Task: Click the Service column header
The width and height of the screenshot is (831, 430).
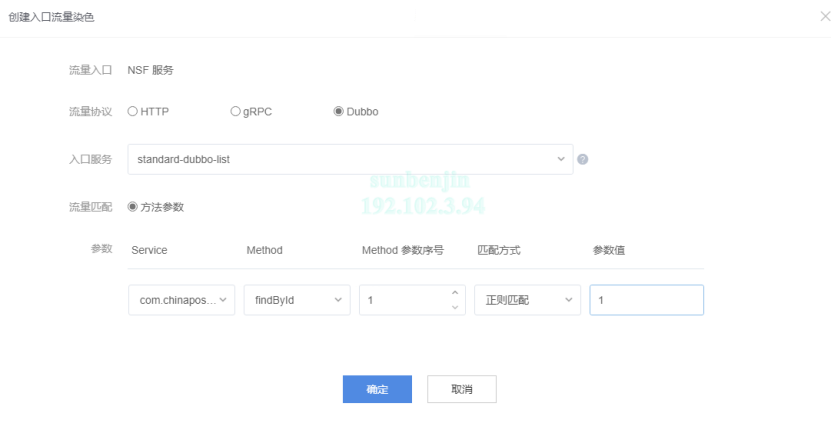Action: click(x=149, y=250)
